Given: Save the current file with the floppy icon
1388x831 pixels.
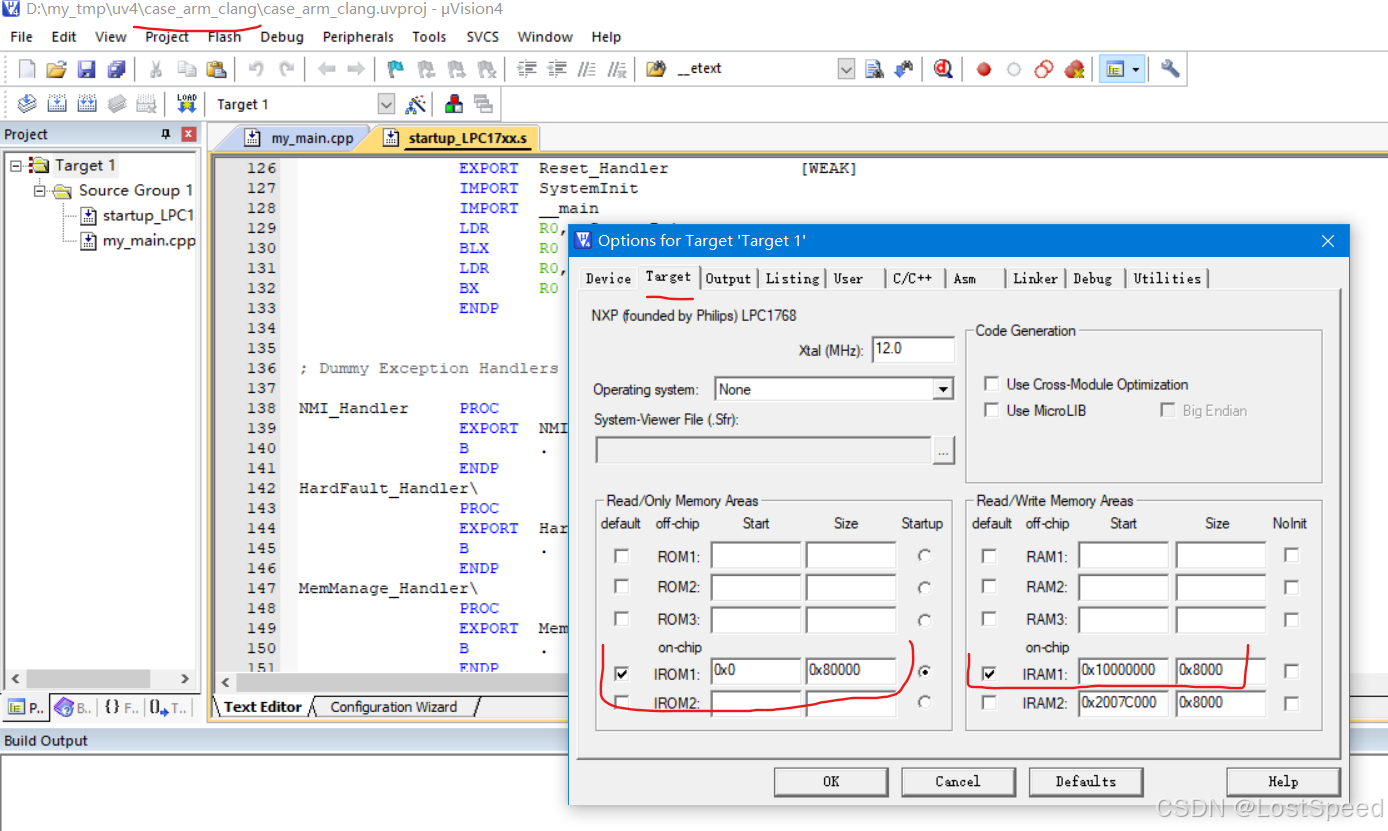Looking at the screenshot, I should tap(86, 69).
